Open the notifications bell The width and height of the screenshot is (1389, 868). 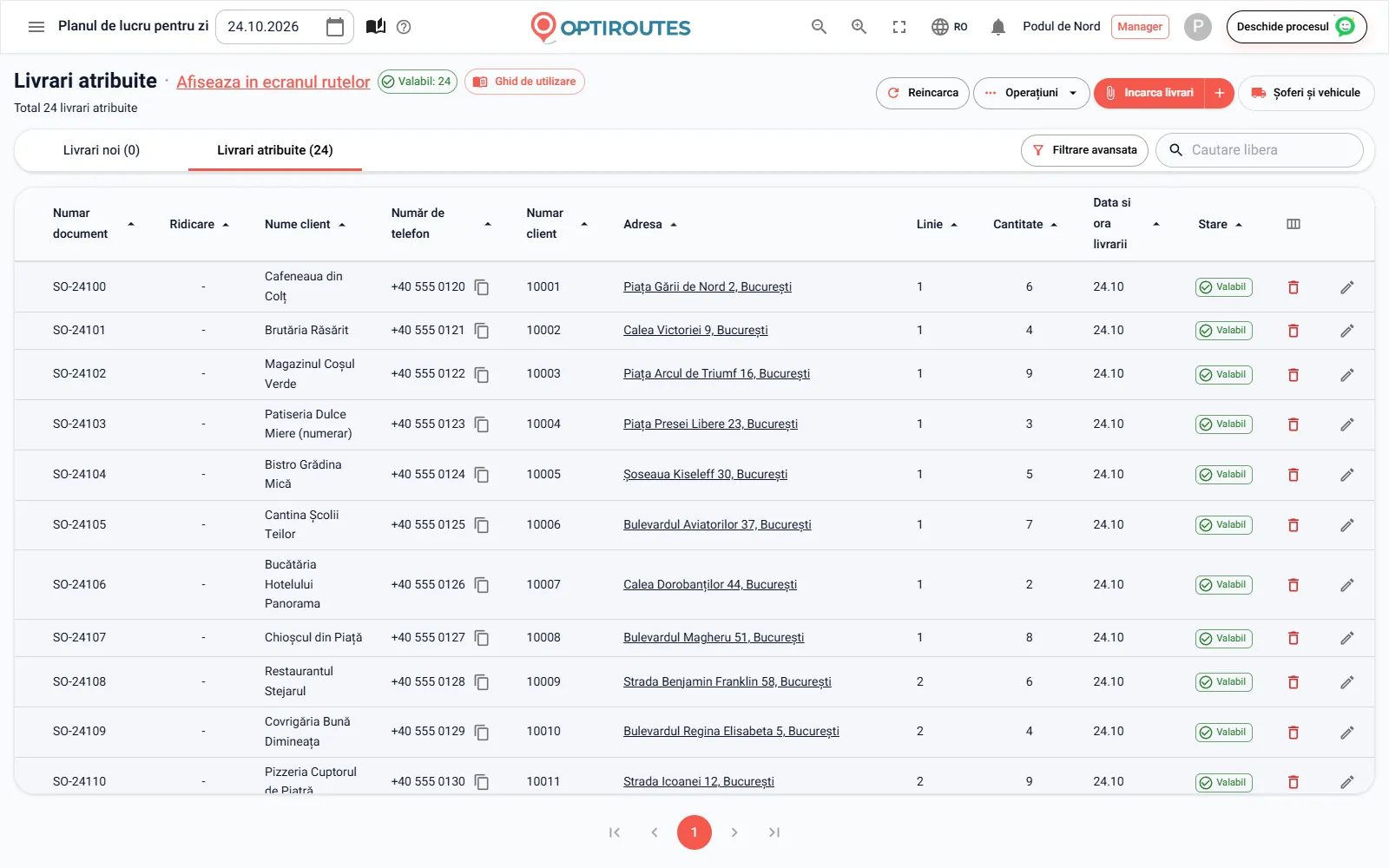pyautogui.click(x=998, y=27)
